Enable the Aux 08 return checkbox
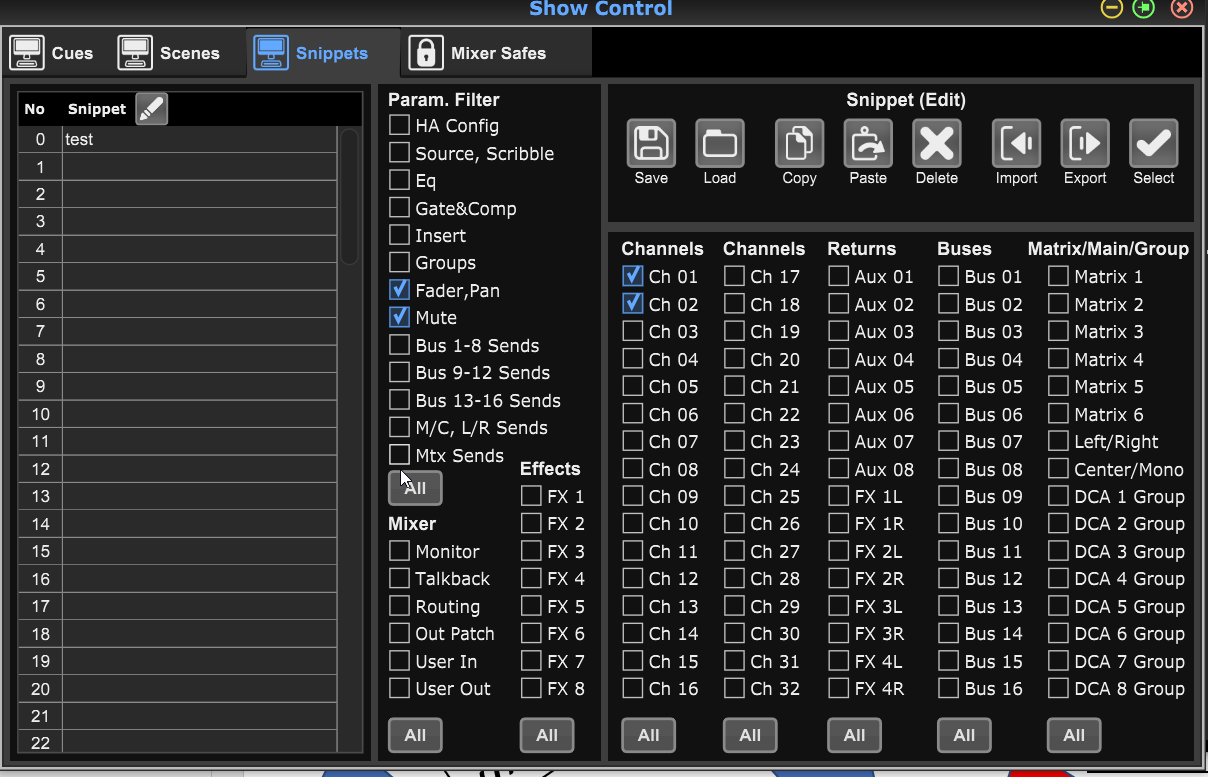This screenshot has height=777, width=1208. 838,469
